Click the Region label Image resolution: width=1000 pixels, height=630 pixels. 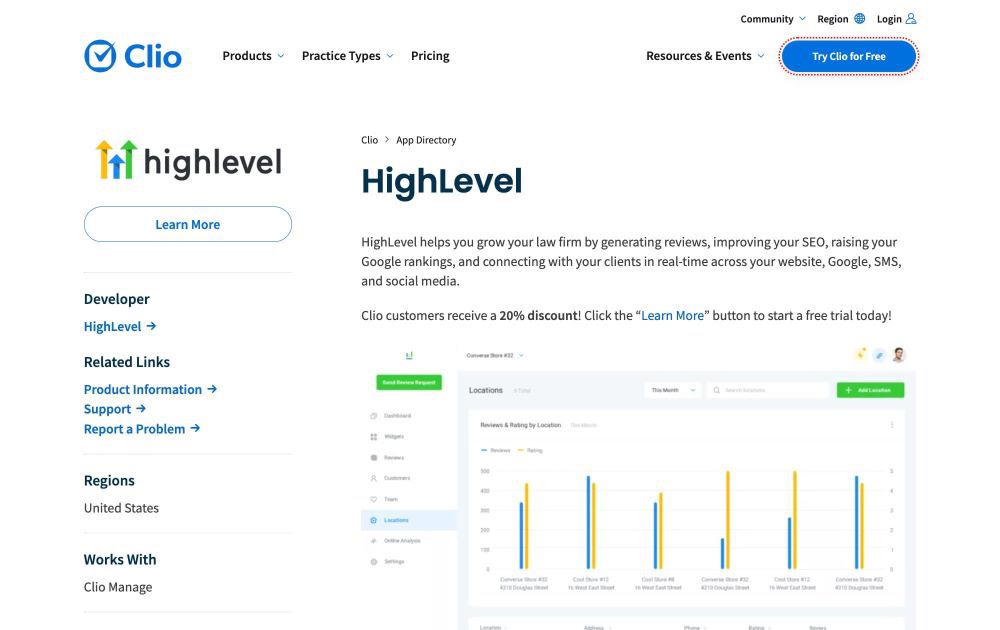pyautogui.click(x=833, y=18)
